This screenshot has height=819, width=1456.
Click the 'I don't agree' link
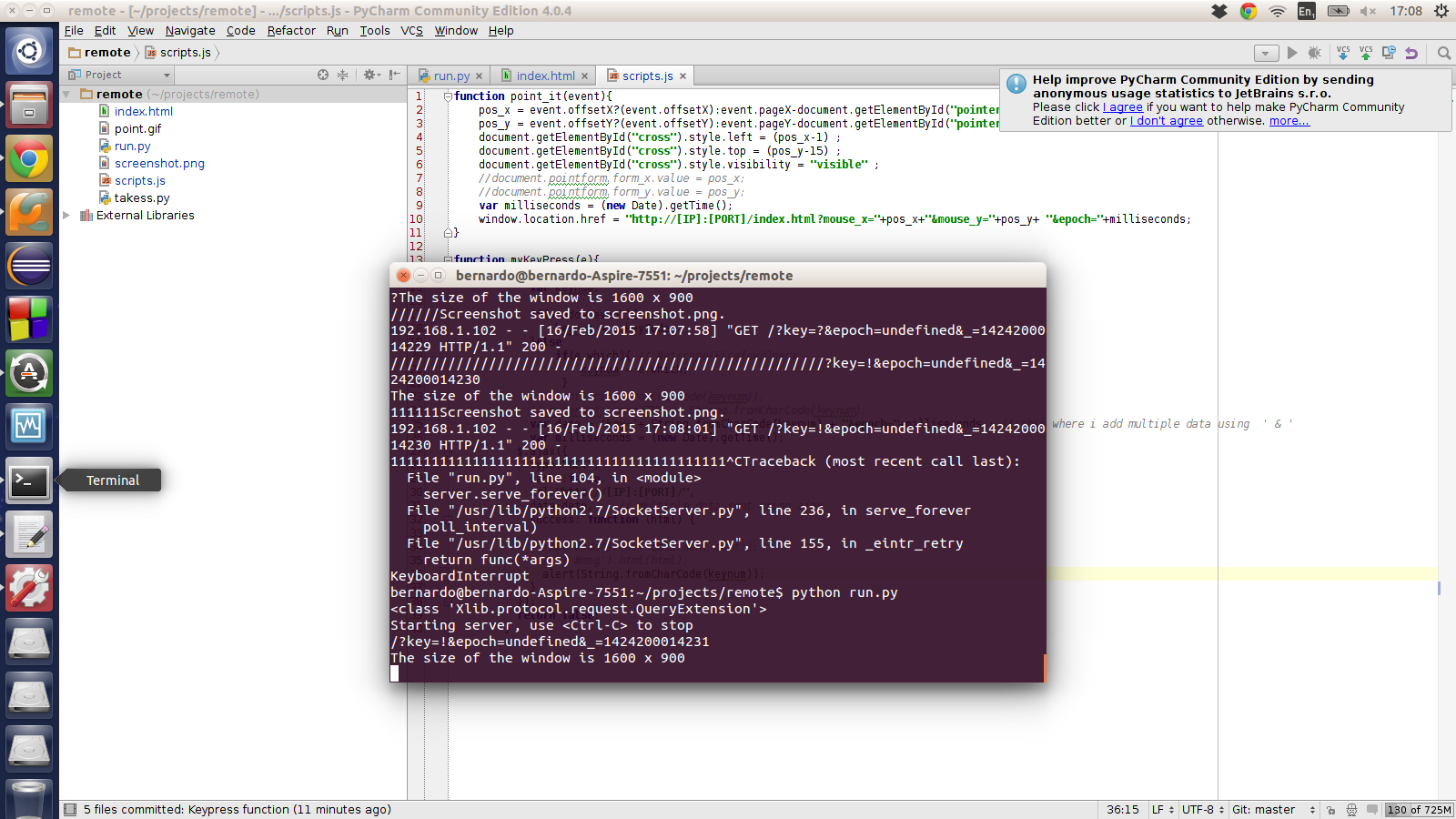pyautogui.click(x=1167, y=120)
